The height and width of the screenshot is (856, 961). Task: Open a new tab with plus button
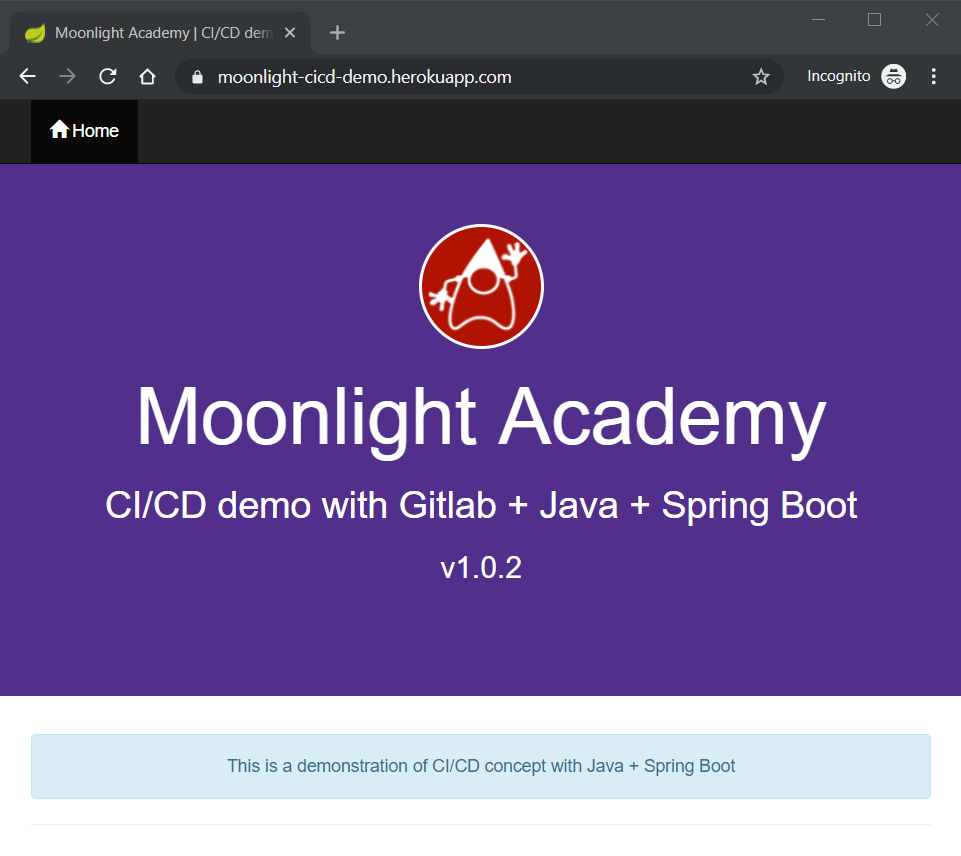pos(337,32)
